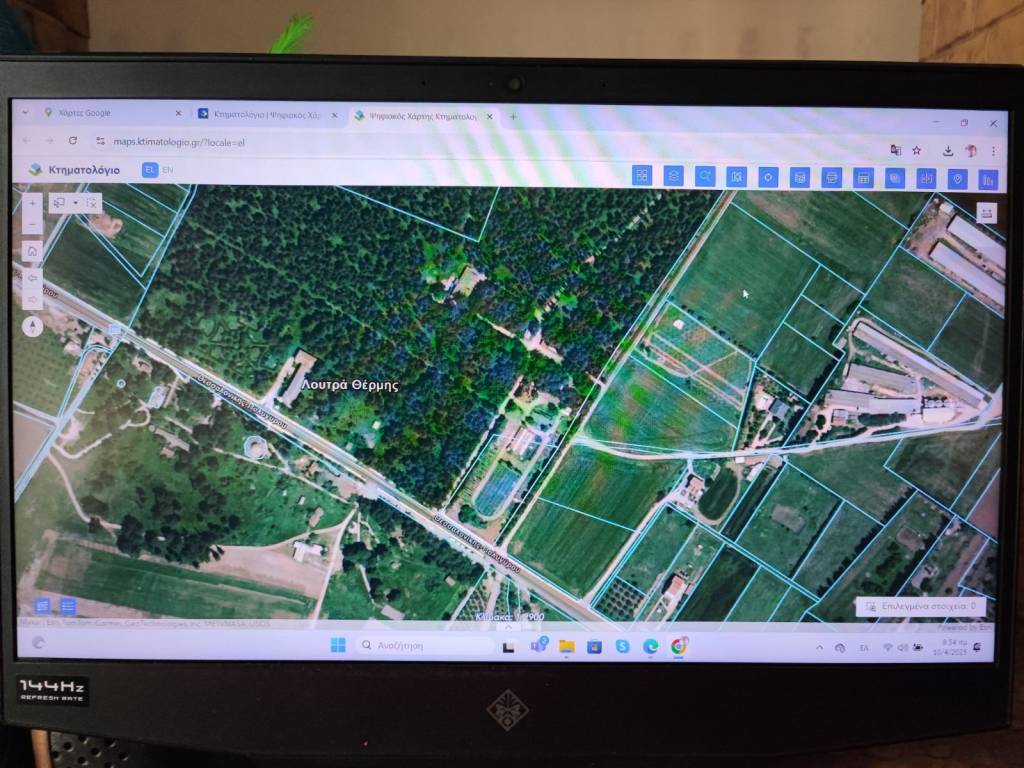Open the map layers panel
This screenshot has width=1024, height=768.
pos(673,176)
